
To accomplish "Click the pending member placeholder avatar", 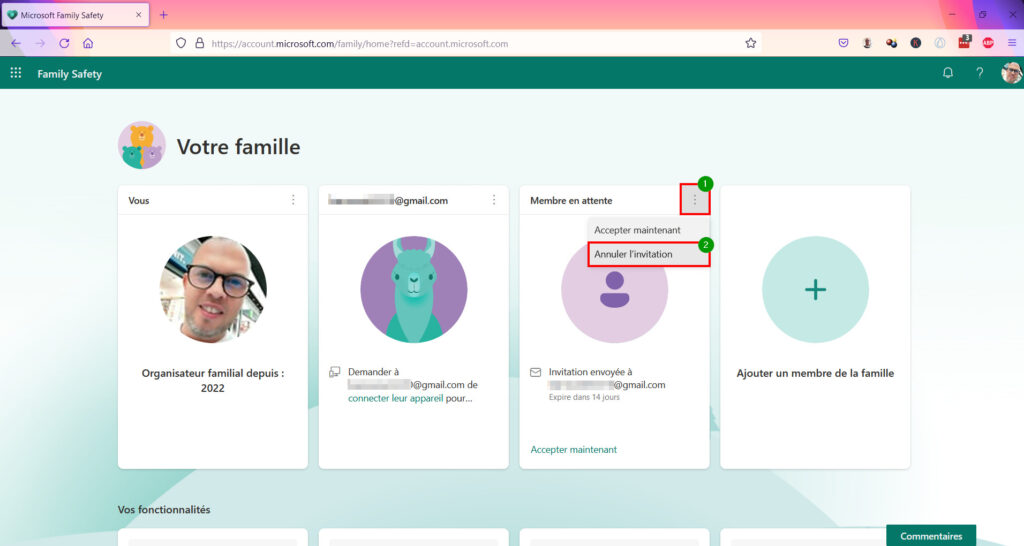I will point(614,289).
